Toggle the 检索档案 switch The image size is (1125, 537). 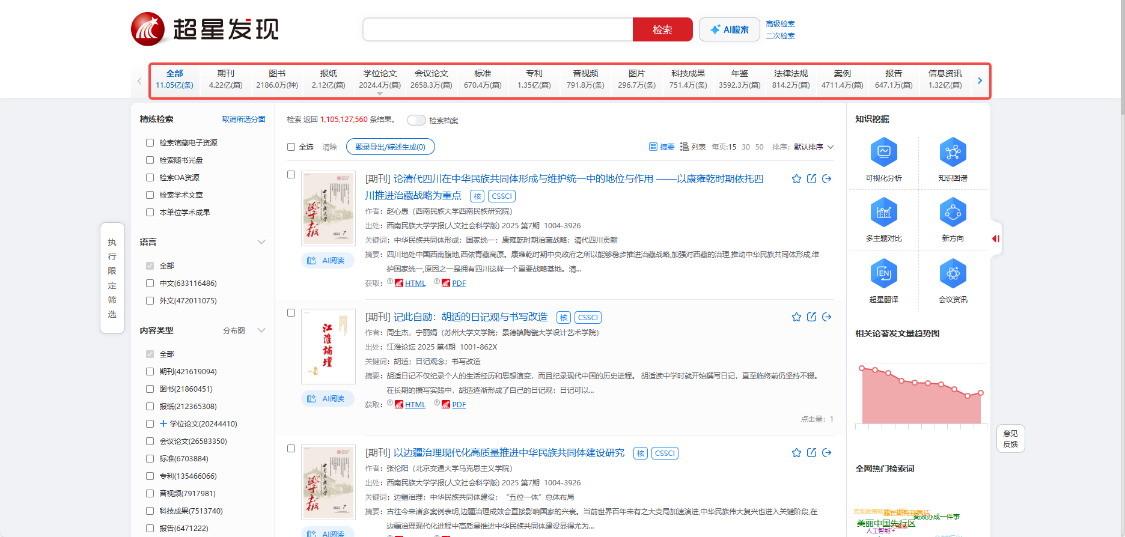coord(416,120)
